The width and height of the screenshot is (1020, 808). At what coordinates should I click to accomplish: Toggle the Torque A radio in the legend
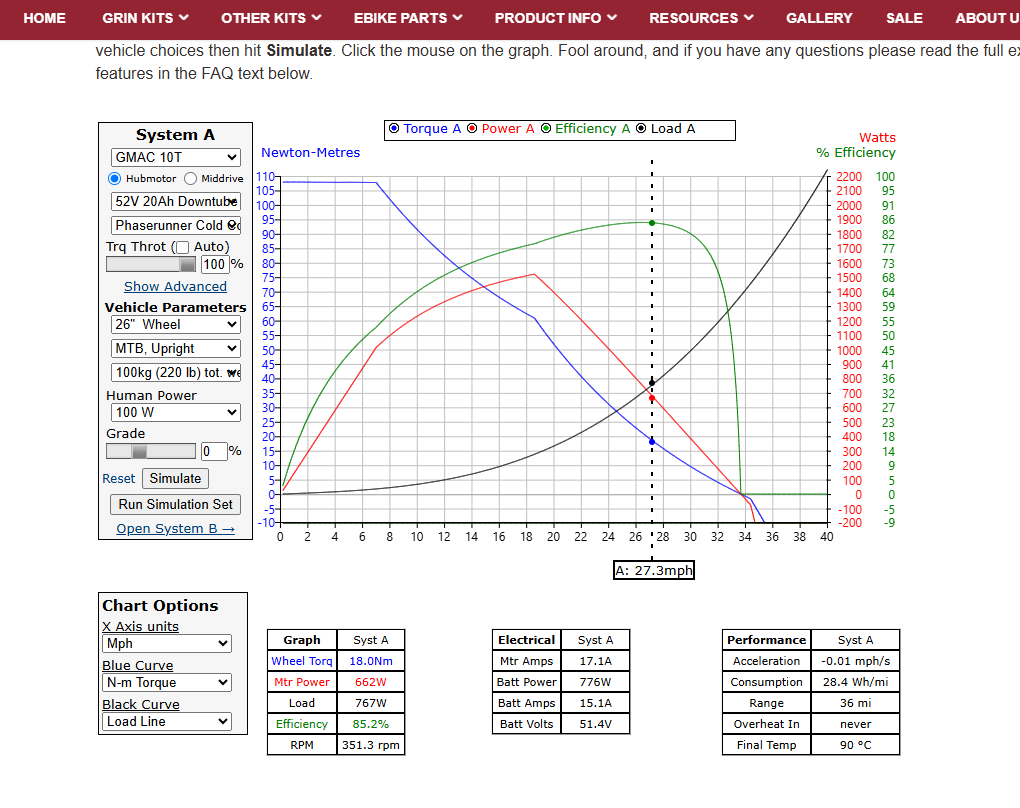pos(394,128)
